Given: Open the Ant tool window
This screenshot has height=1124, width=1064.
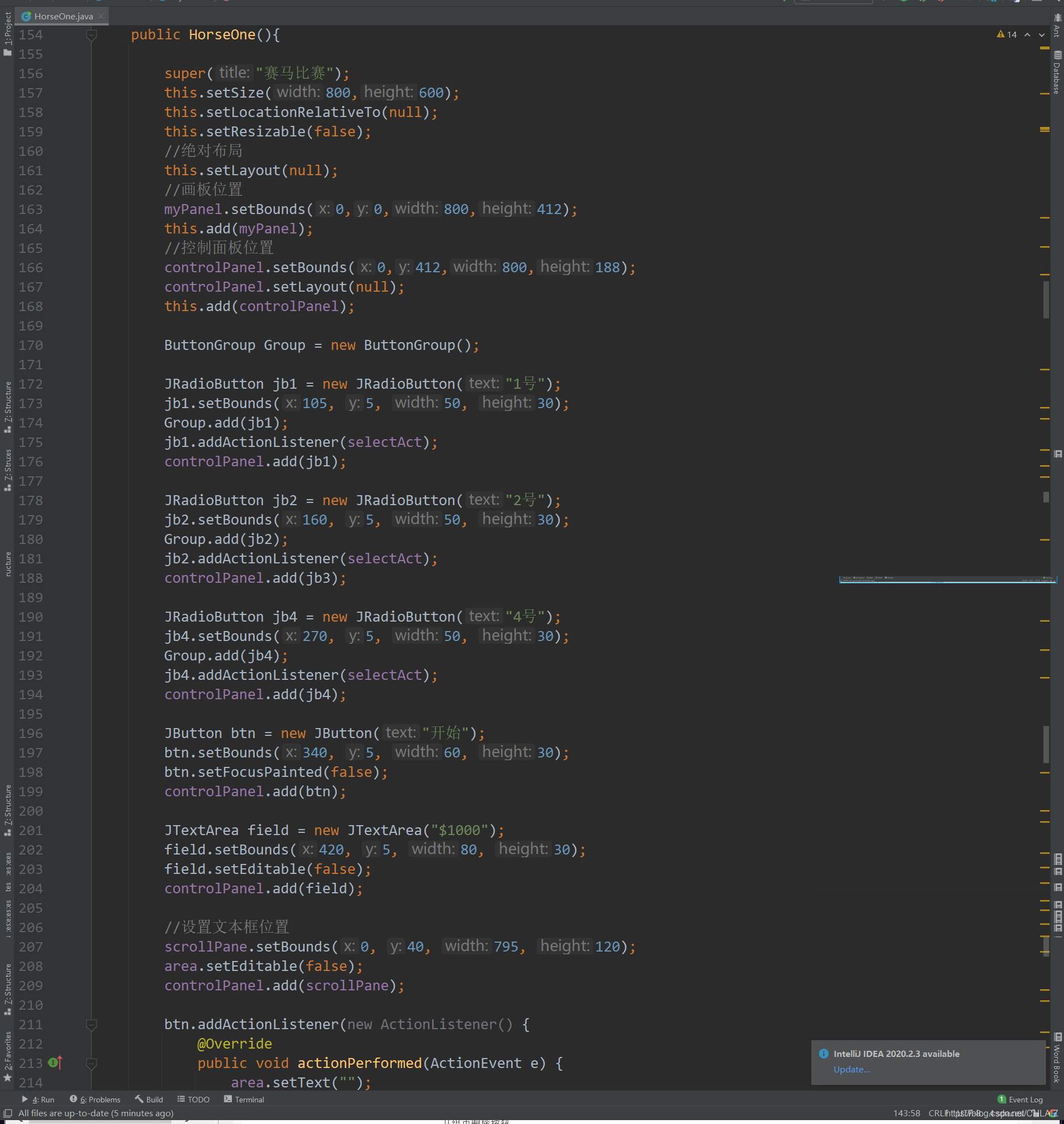Looking at the screenshot, I should pos(1058,25).
